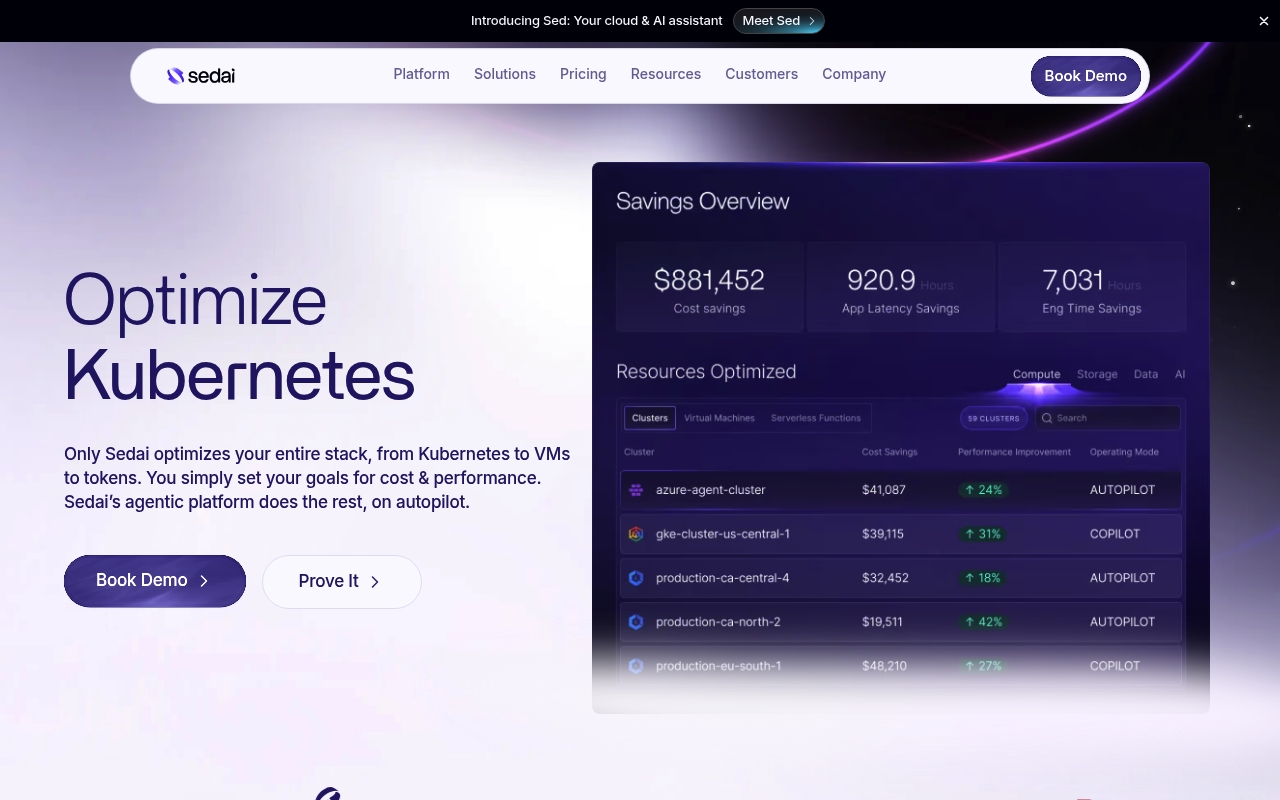Close the announcement banner

coord(1263,21)
